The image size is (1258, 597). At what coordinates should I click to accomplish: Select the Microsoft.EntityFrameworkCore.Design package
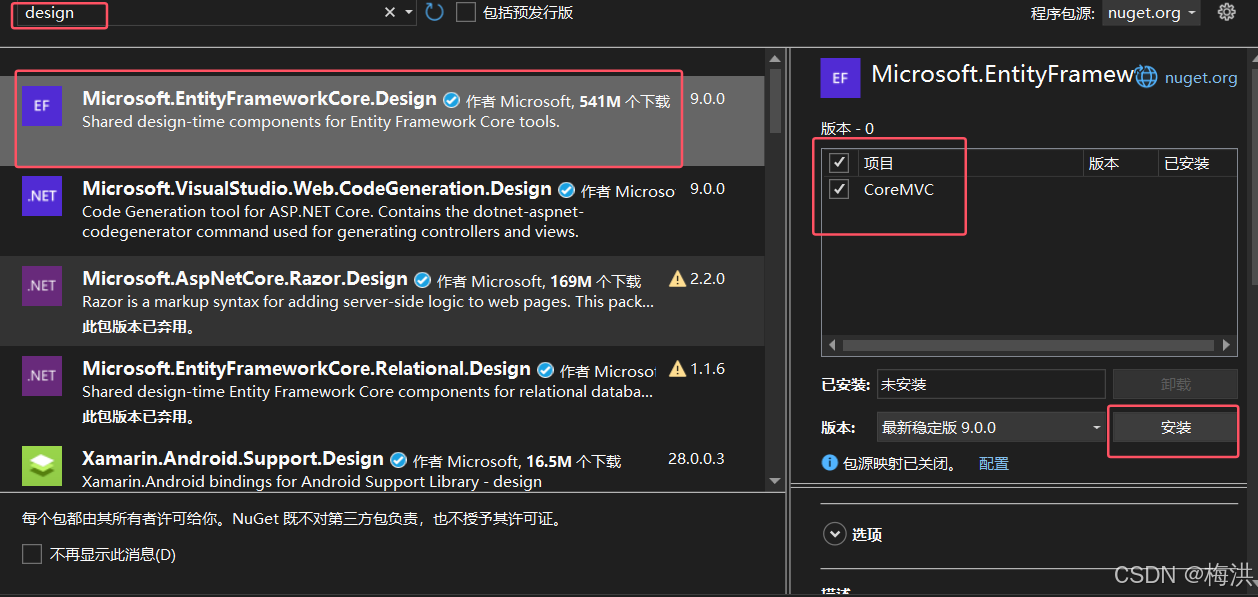coord(382,119)
